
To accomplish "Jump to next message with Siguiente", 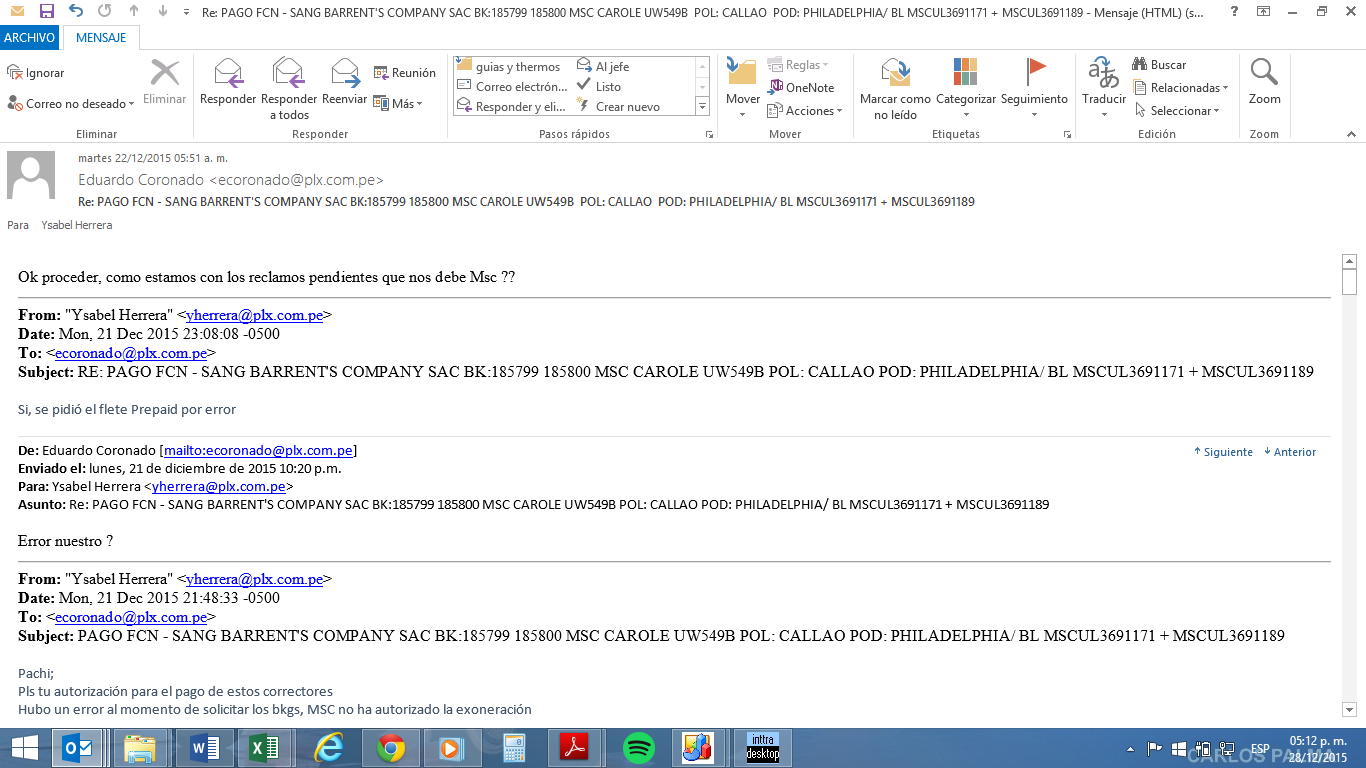I will [1222, 452].
